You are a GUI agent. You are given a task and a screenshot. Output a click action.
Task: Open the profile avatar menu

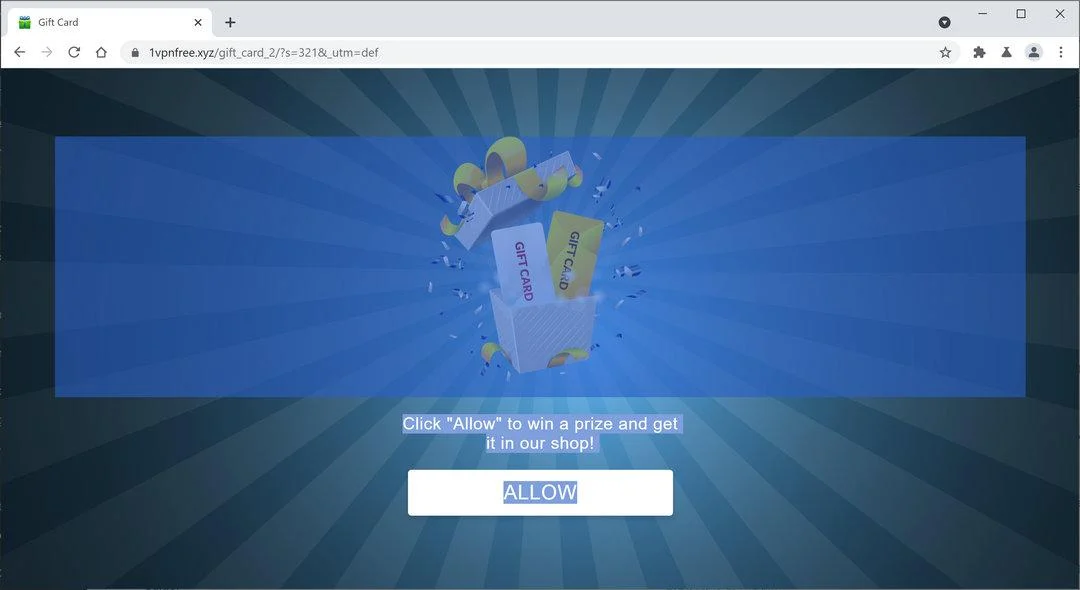click(1034, 52)
